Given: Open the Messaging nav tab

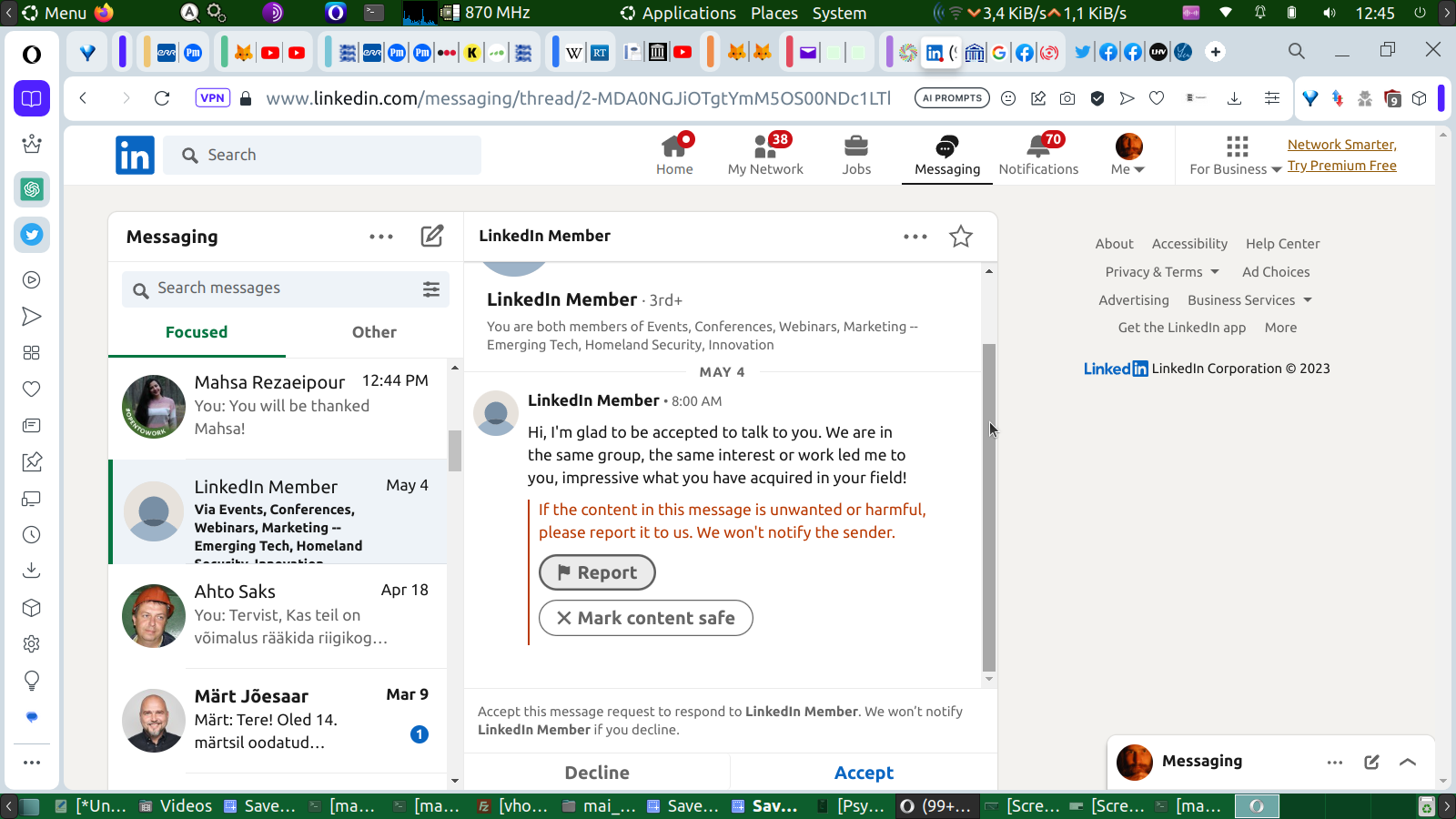Looking at the screenshot, I should (947, 154).
